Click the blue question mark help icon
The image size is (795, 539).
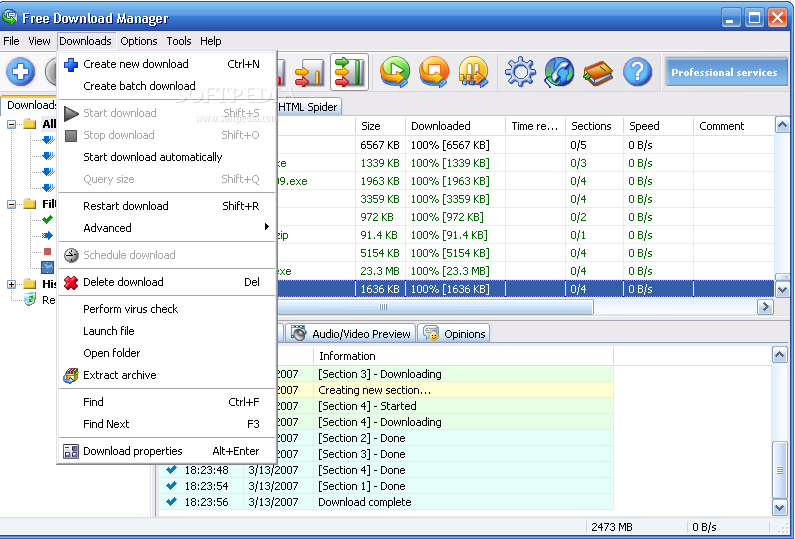point(637,71)
